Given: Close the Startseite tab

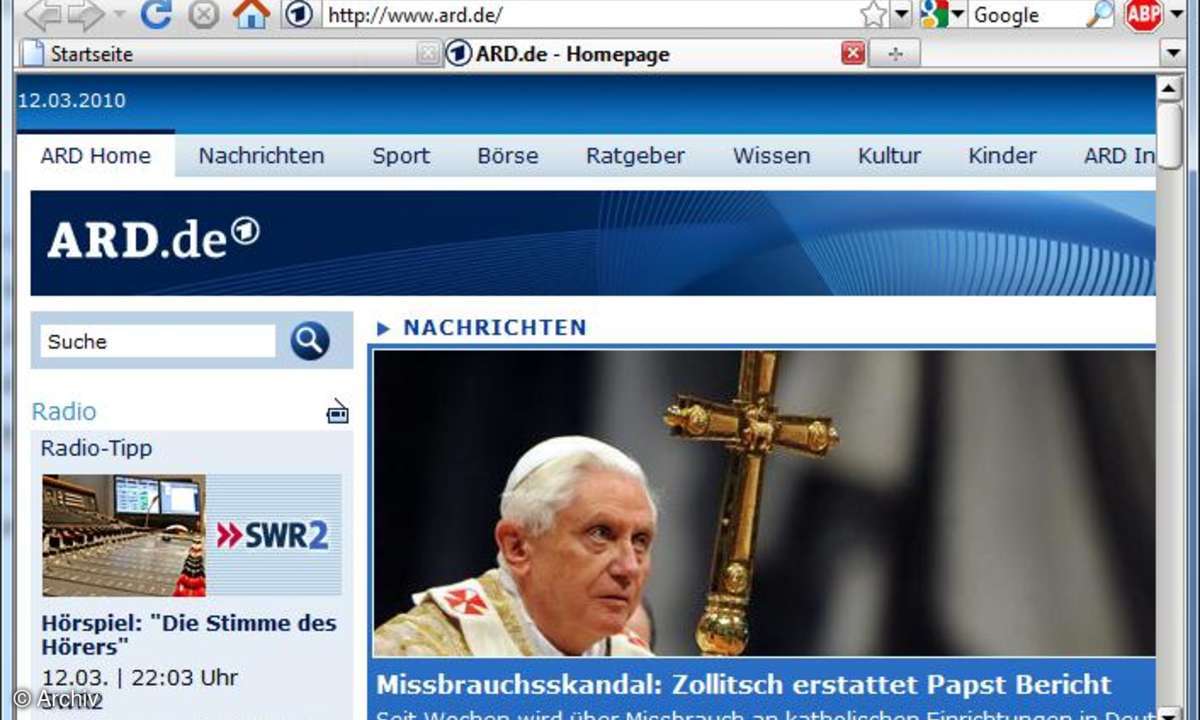Looking at the screenshot, I should 429,54.
